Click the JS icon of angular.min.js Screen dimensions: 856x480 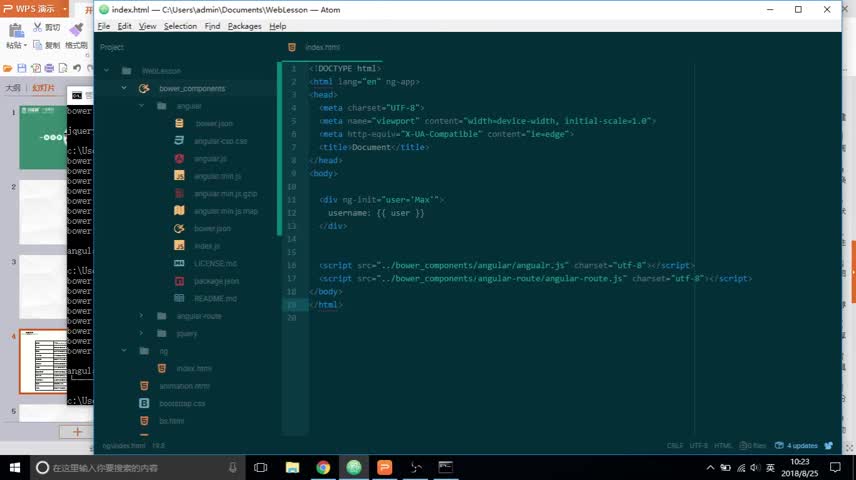point(179,176)
